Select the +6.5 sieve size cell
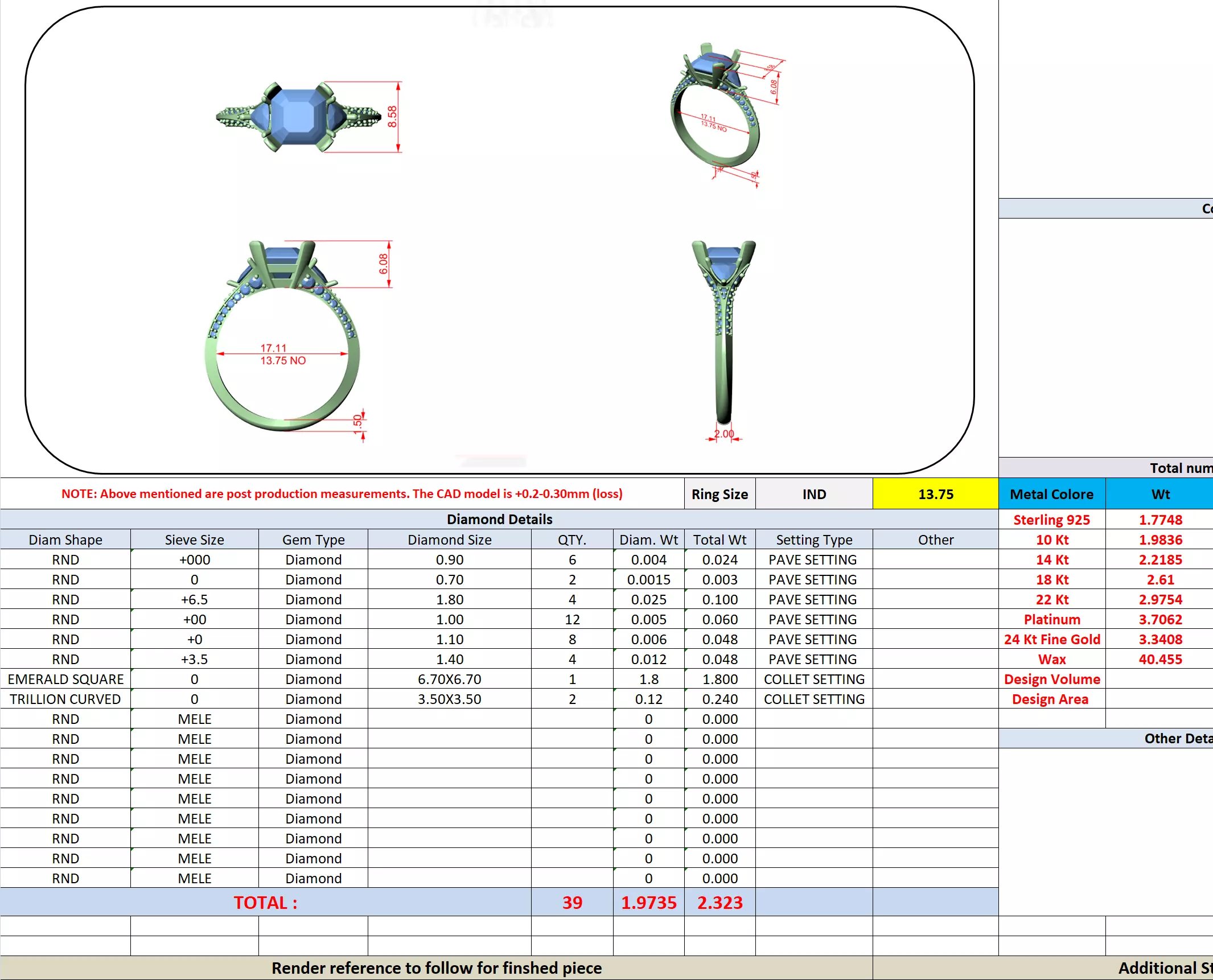The width and height of the screenshot is (1213, 980). click(x=194, y=599)
